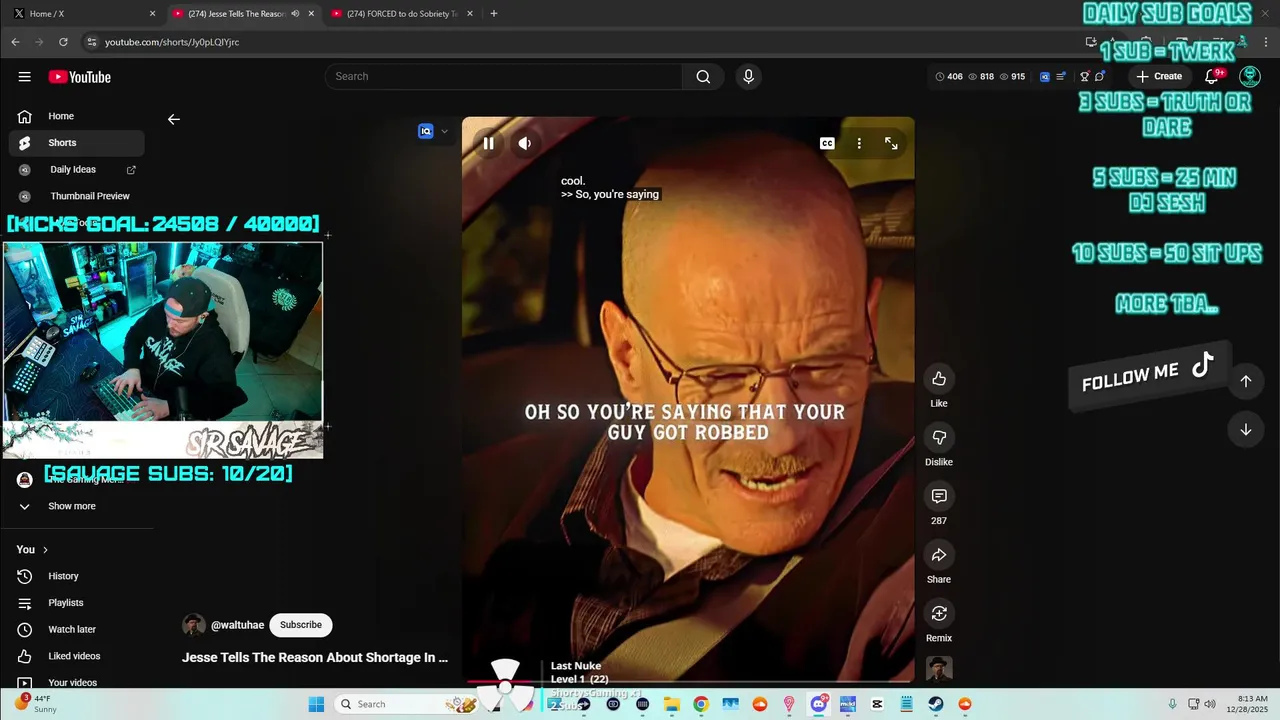The height and width of the screenshot is (720, 1280).
Task: Open Thumbnail Preview in the sidebar
Action: [76, 196]
